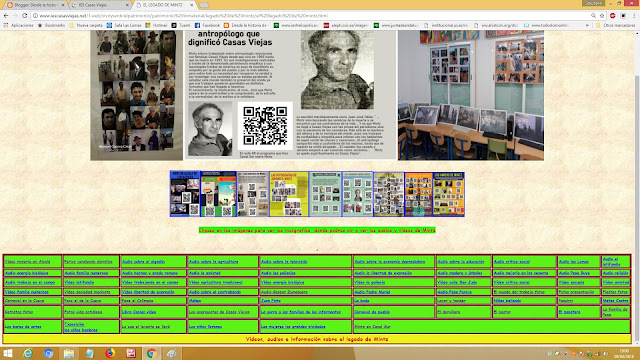Bookmark this page with the star icon
This screenshot has width=640, height=360.
click(602, 16)
